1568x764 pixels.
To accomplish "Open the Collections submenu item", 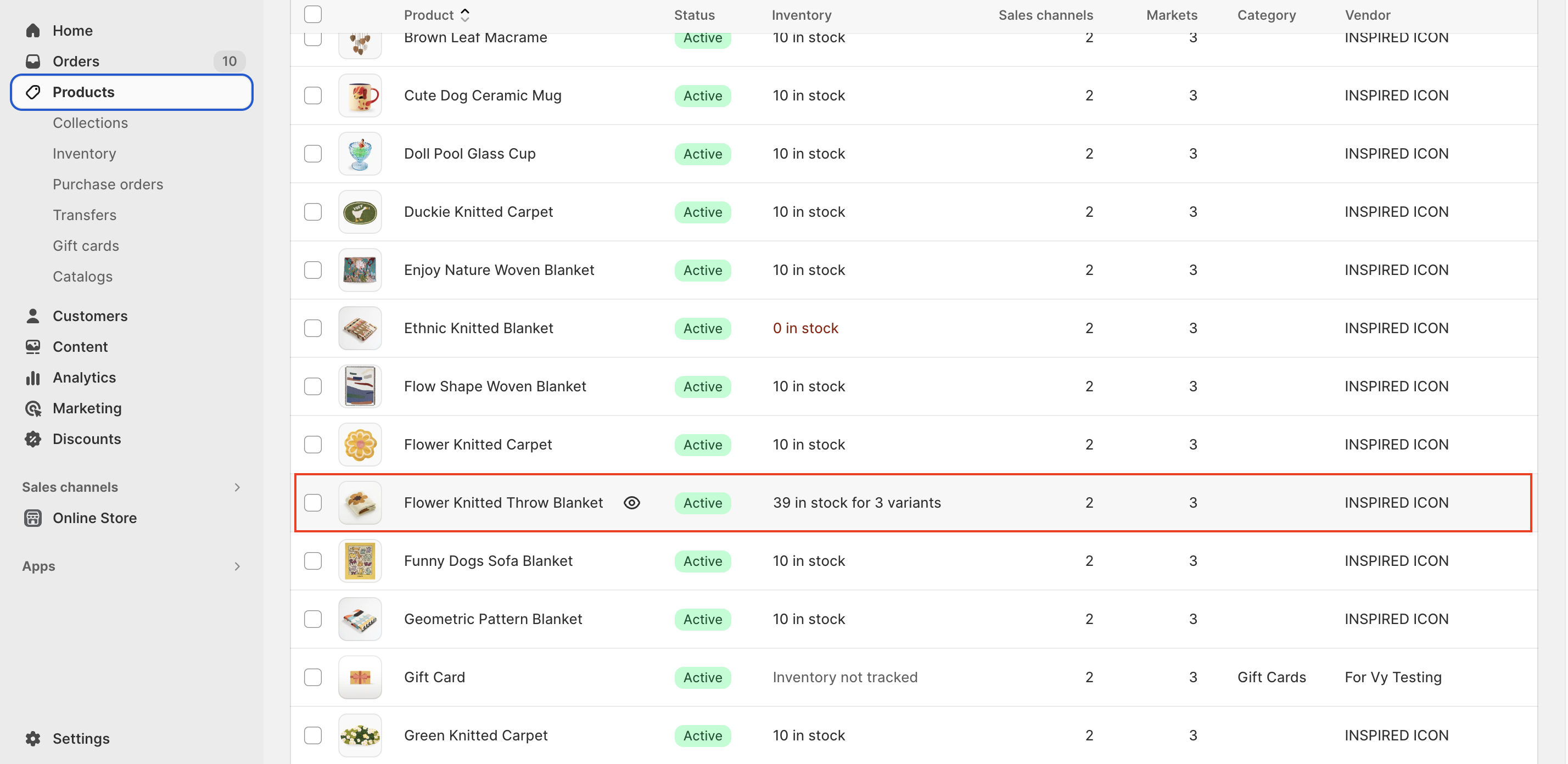I will tap(90, 123).
